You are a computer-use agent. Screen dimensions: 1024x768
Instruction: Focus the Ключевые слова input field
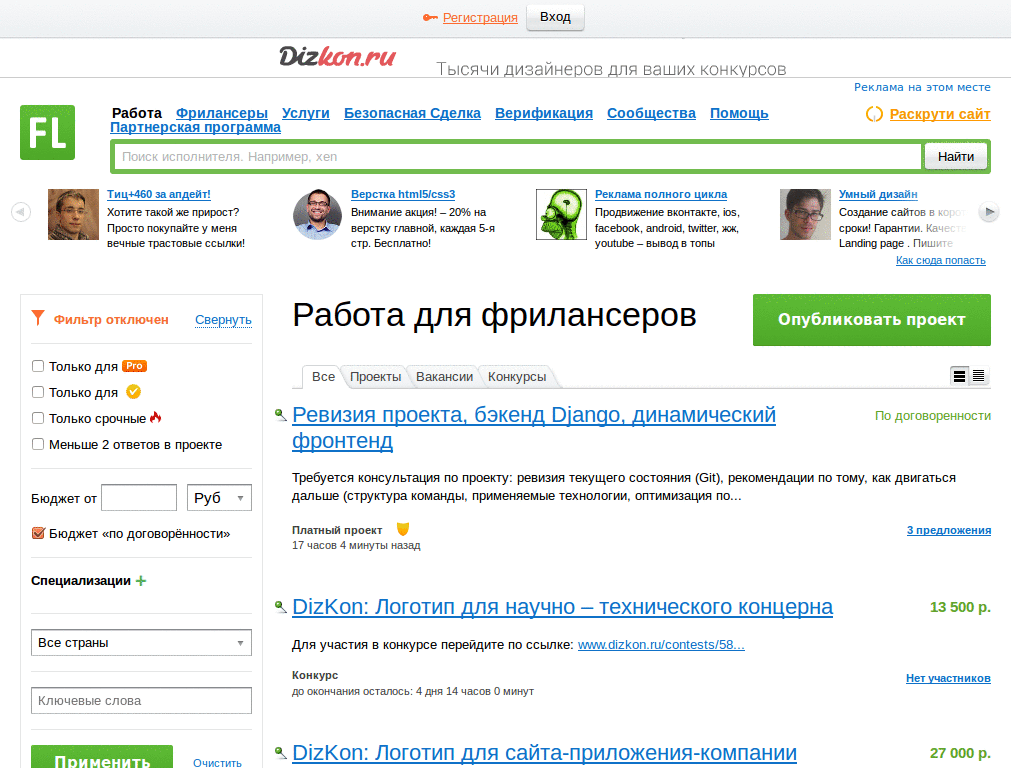point(141,701)
